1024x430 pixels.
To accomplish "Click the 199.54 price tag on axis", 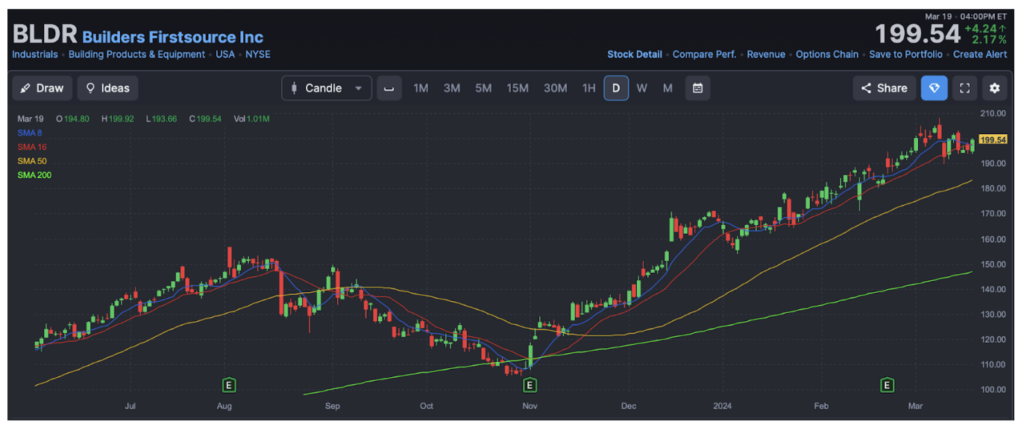I will point(993,140).
